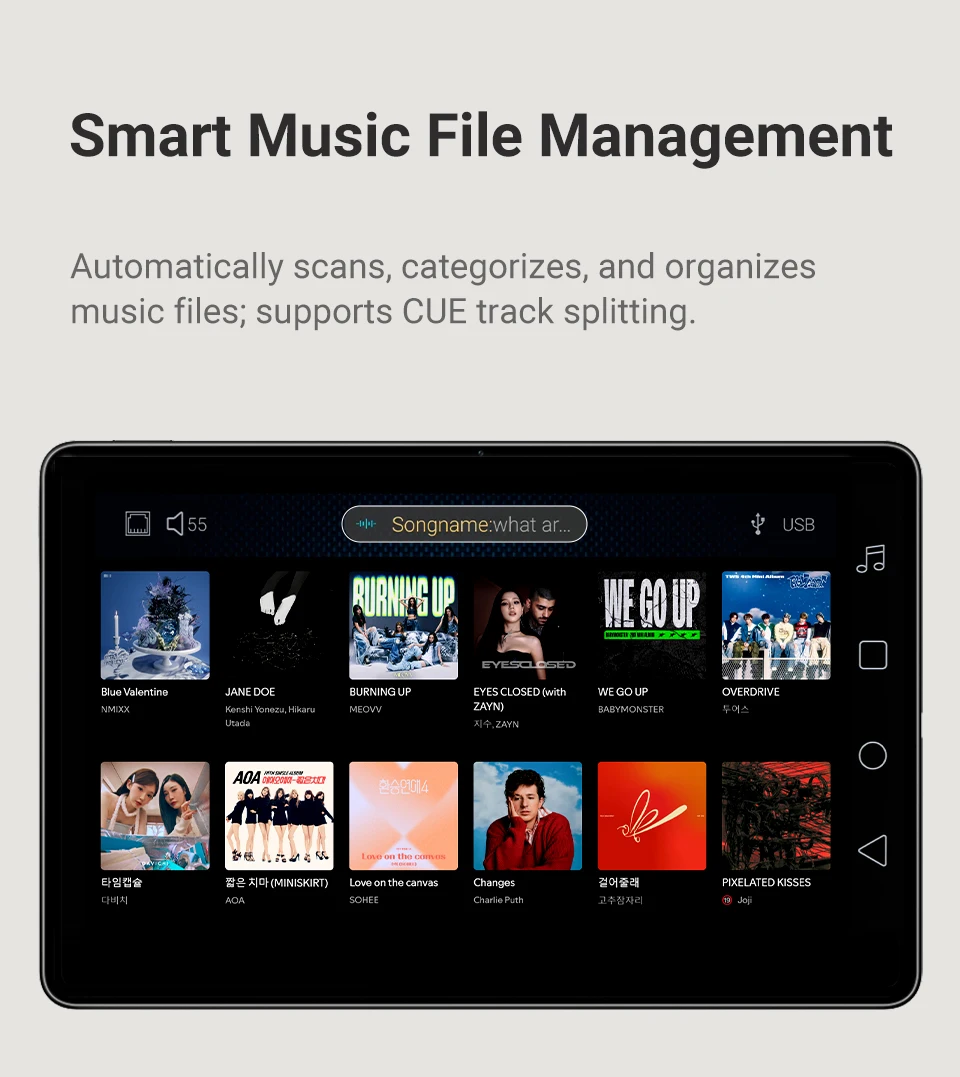Tap the USB connector icon

coord(757,524)
